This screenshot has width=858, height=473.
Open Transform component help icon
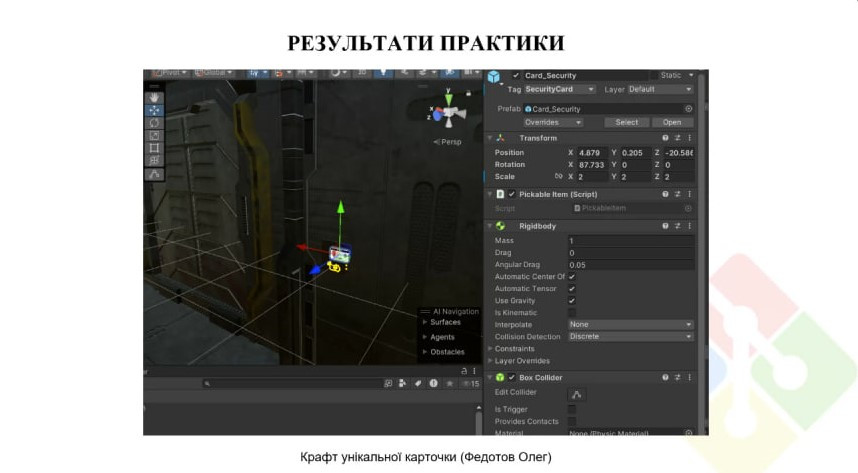(665, 138)
